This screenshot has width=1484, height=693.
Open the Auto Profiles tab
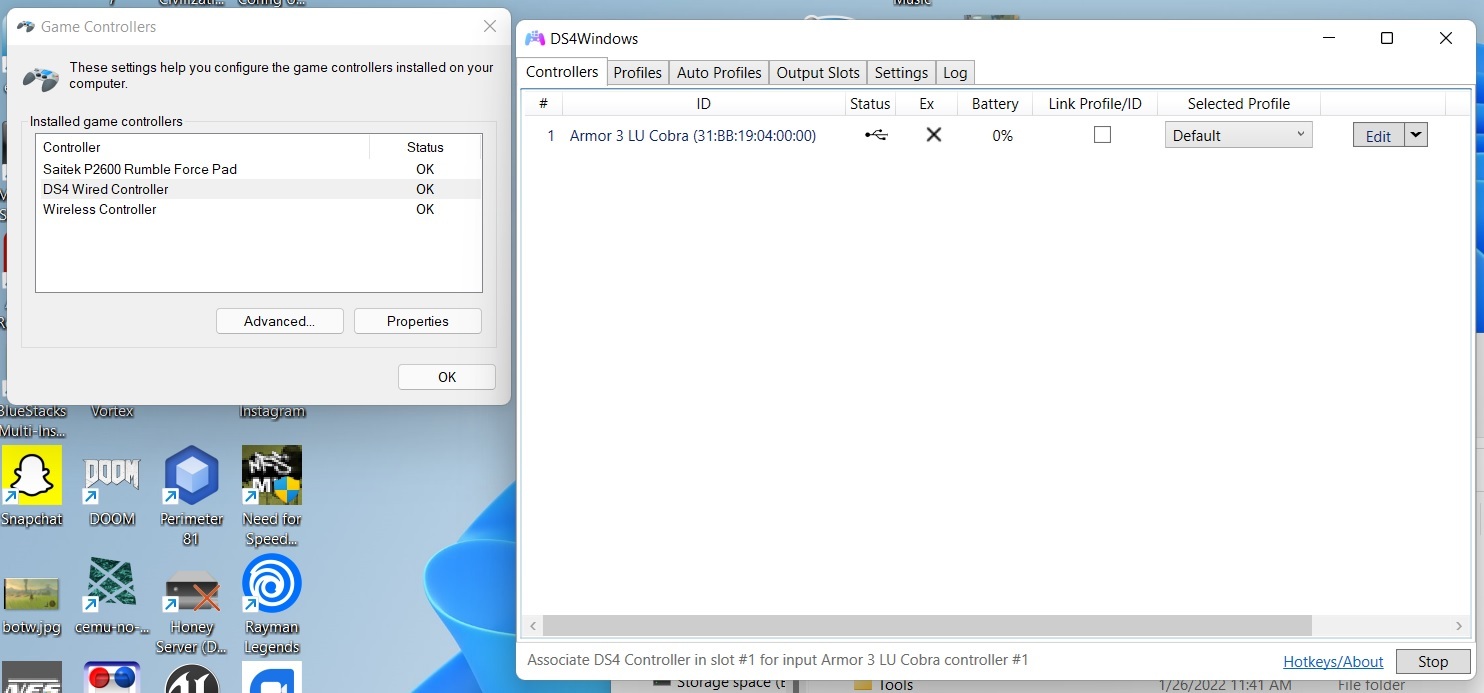[x=719, y=73]
